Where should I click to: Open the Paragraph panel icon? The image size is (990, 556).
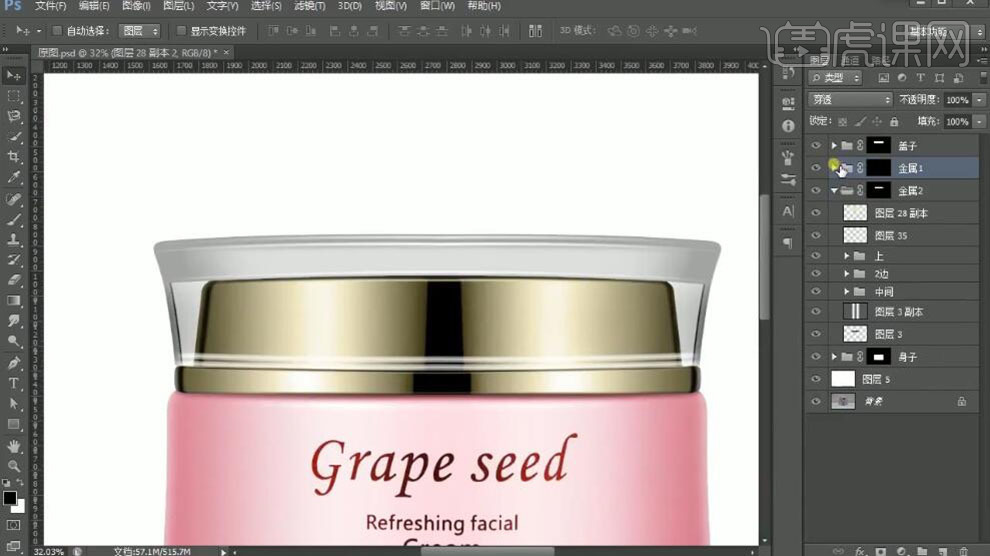788,242
